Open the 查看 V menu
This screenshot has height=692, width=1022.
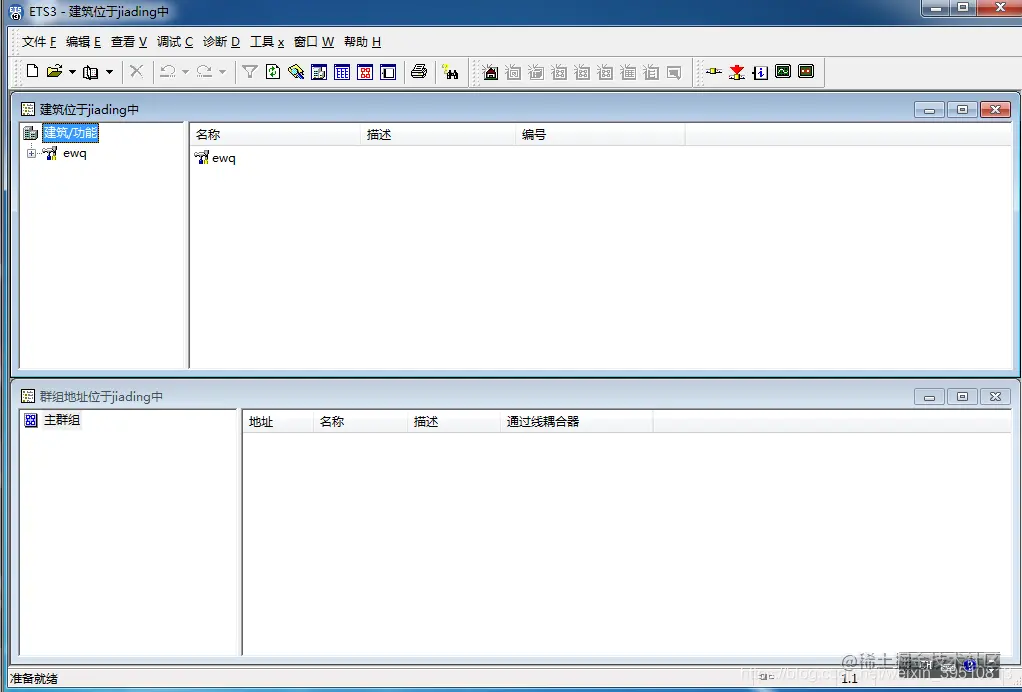(x=129, y=42)
